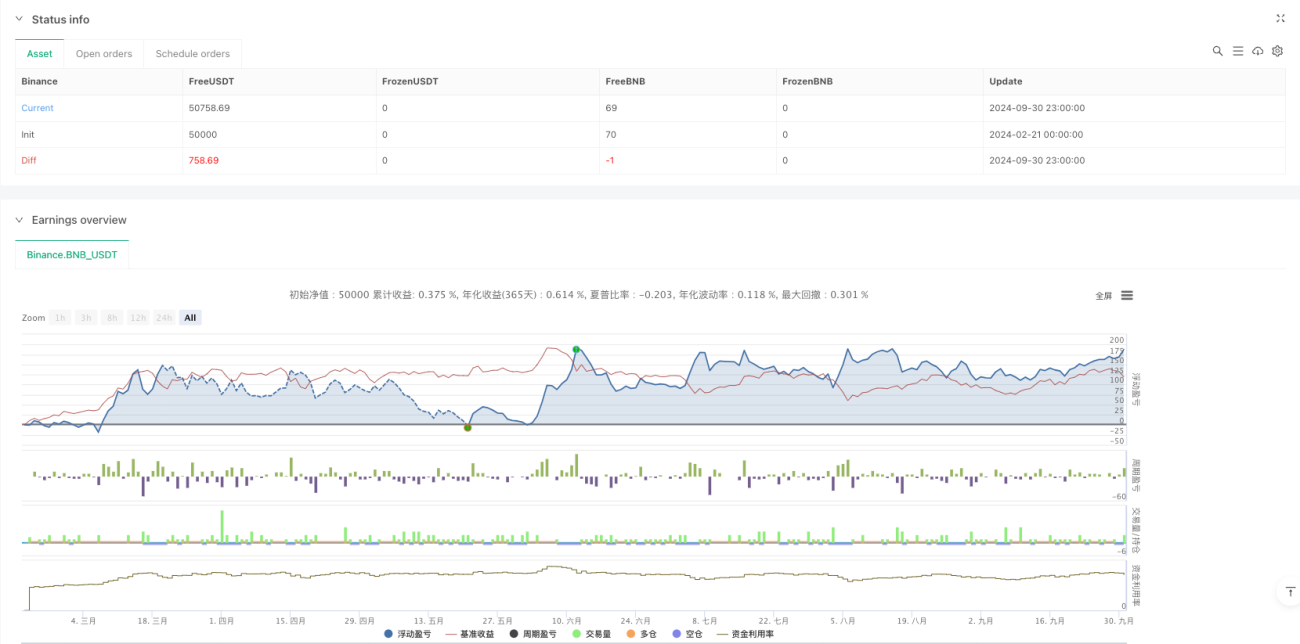Collapse the Earnings overview section
Screen dimensions: 1300x644
coord(19,220)
